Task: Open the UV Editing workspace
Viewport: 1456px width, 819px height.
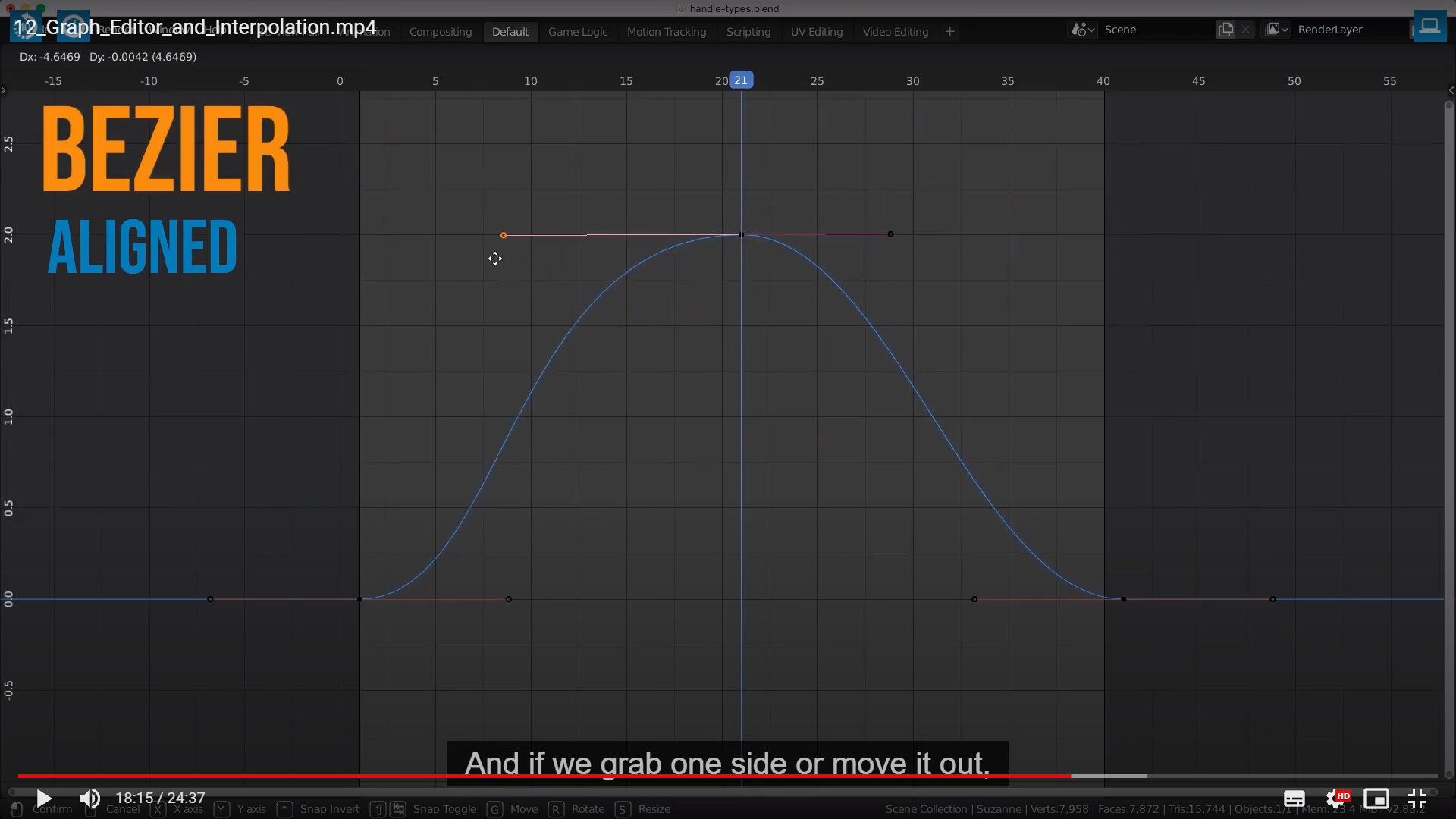Action: (x=816, y=32)
